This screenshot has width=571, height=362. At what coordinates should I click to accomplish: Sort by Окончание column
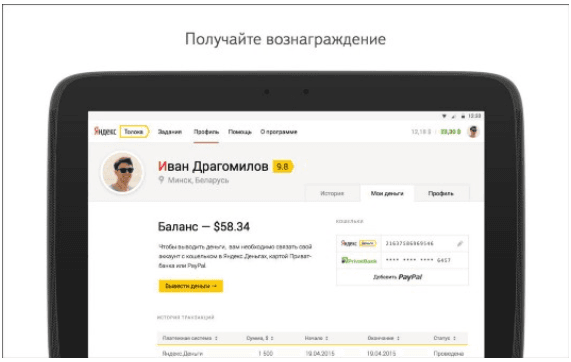383,338
